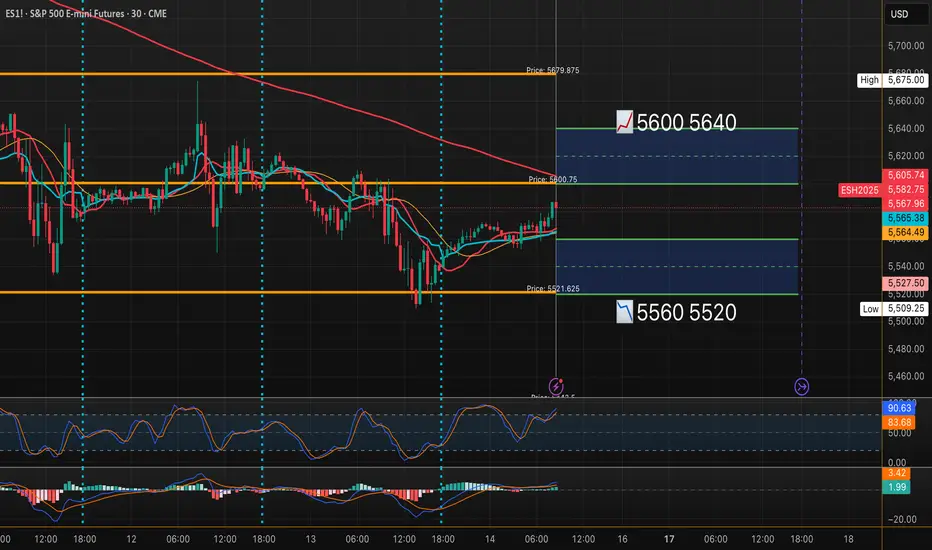The image size is (932, 550).
Task: Click the 5,700.00 price scale label
Action: tap(906, 46)
